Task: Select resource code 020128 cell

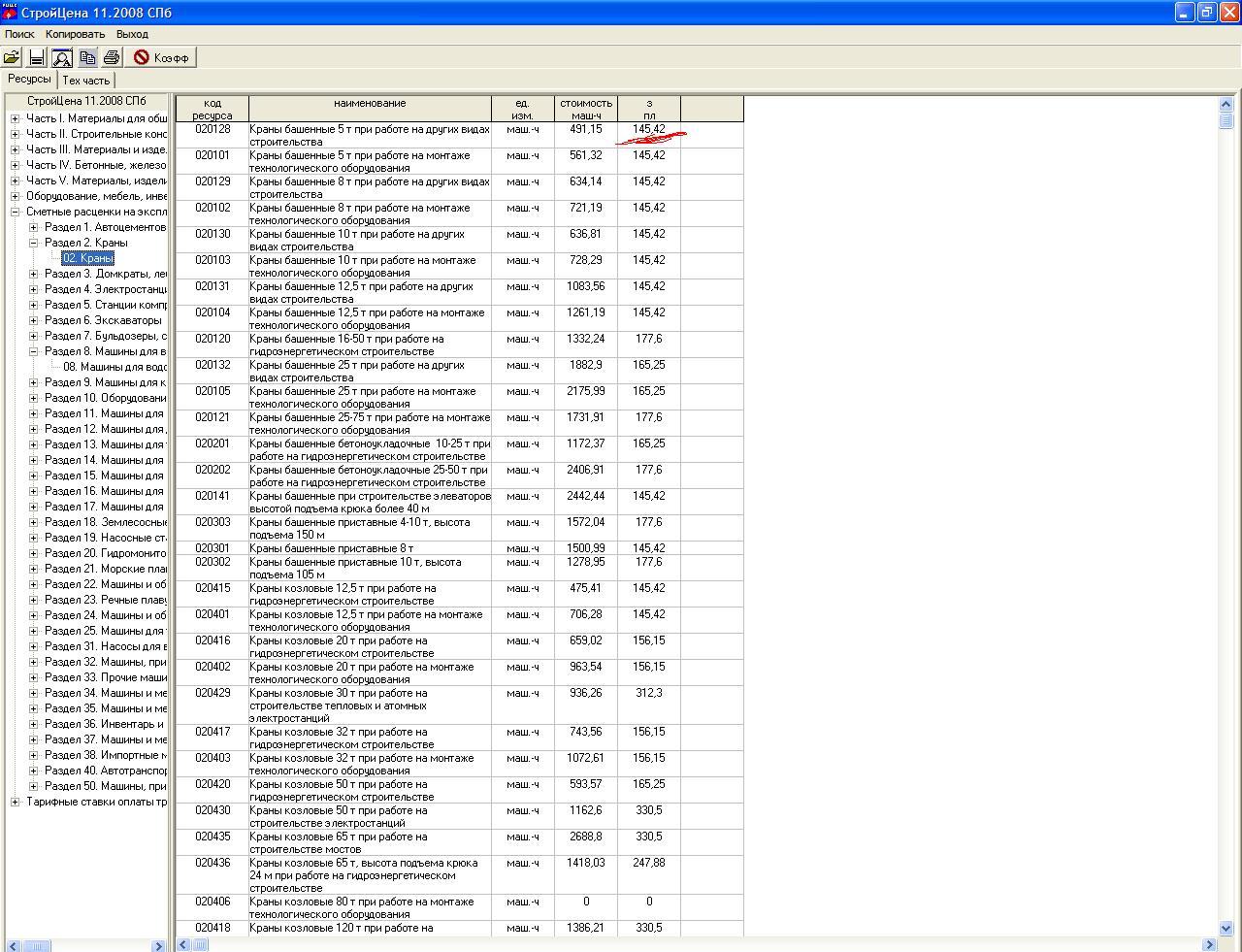Action: (x=212, y=135)
